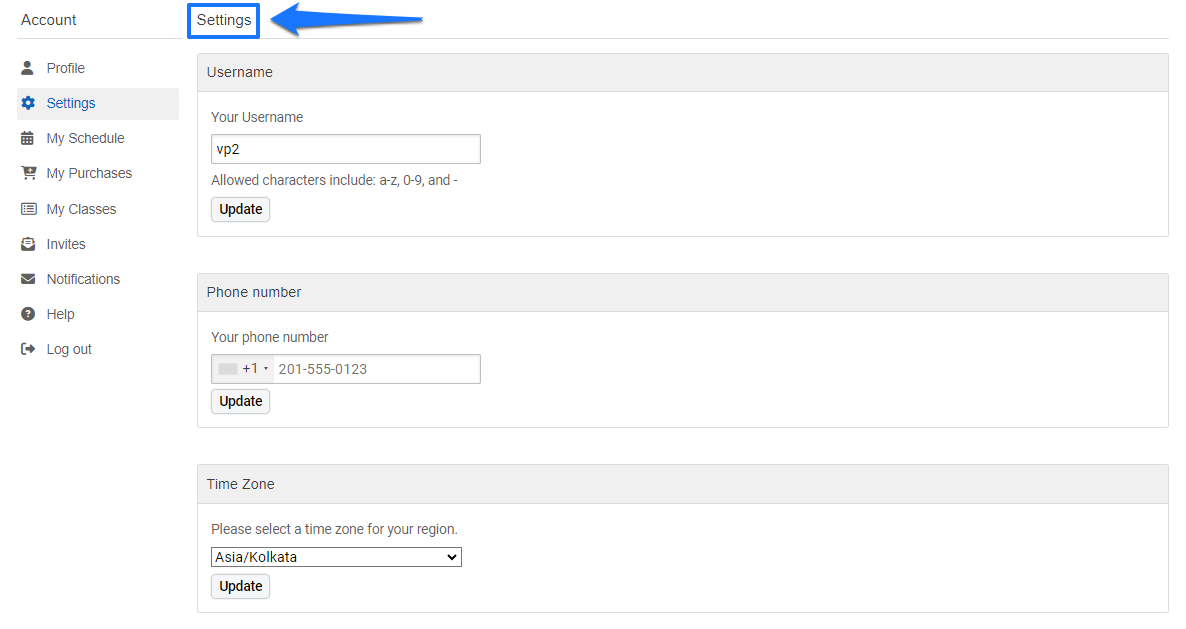Choose Log out link
Image resolution: width=1186 pixels, height=629 pixels.
point(69,349)
